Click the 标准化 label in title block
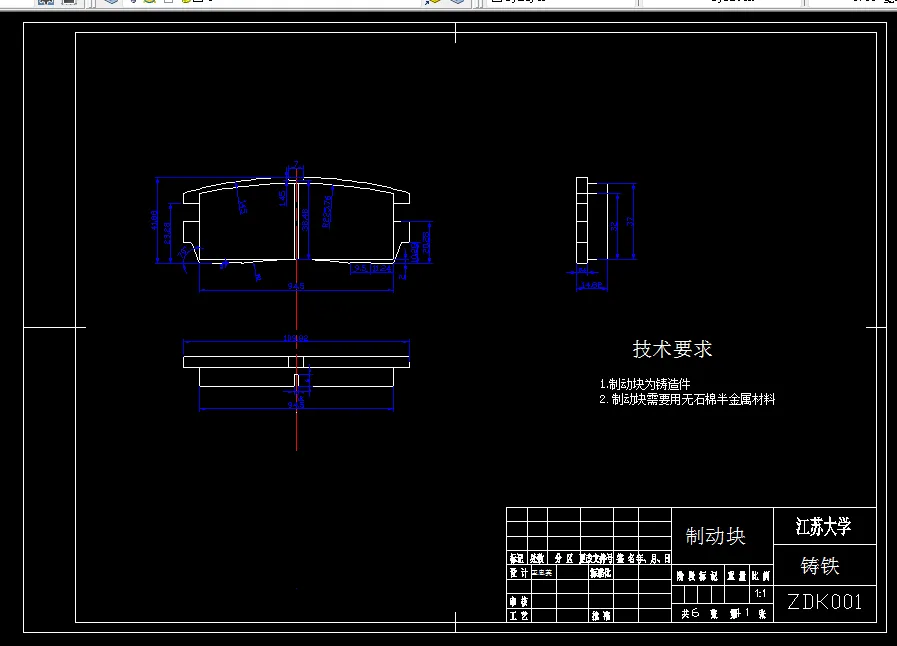 pos(601,573)
